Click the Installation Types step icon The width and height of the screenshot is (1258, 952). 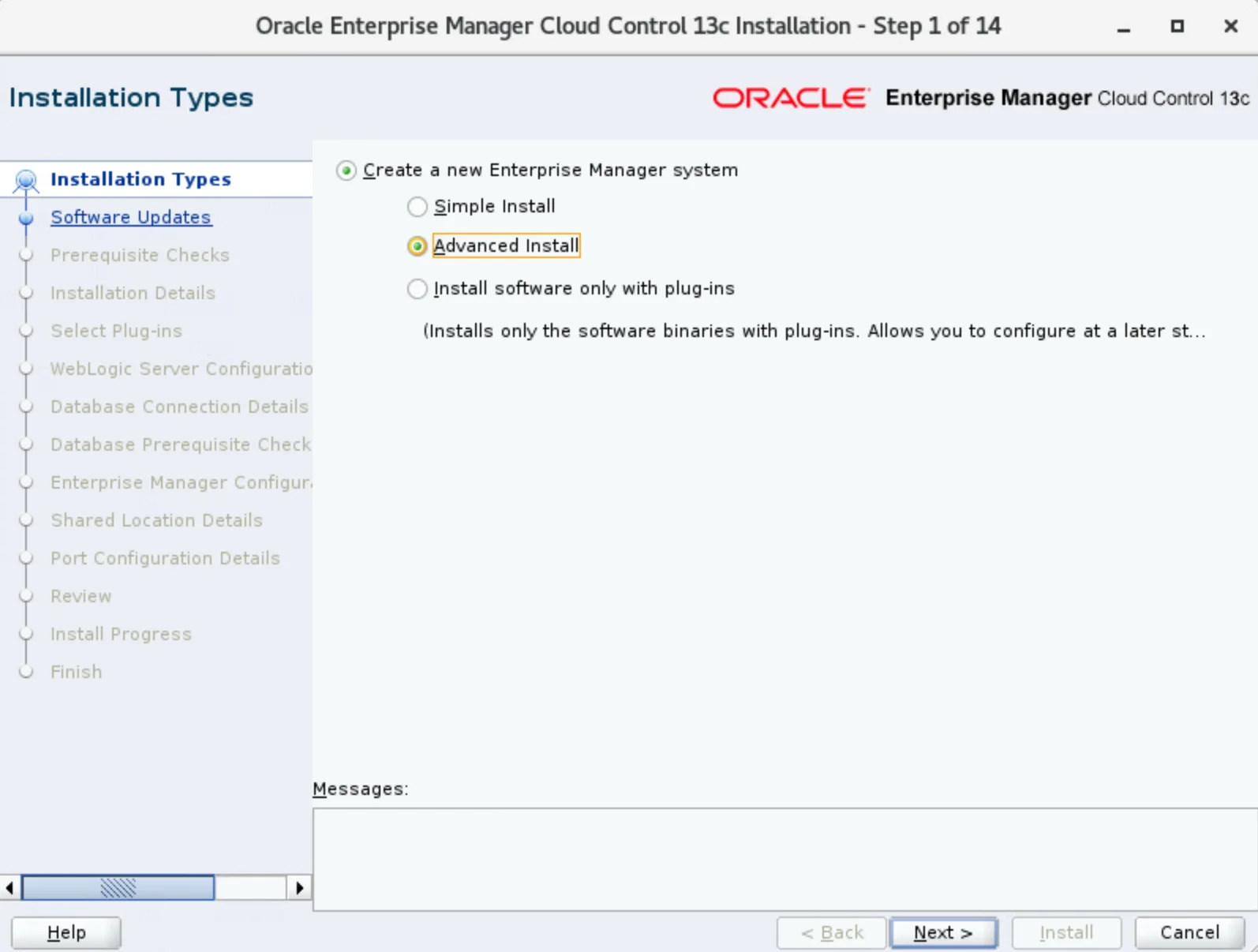(26, 181)
